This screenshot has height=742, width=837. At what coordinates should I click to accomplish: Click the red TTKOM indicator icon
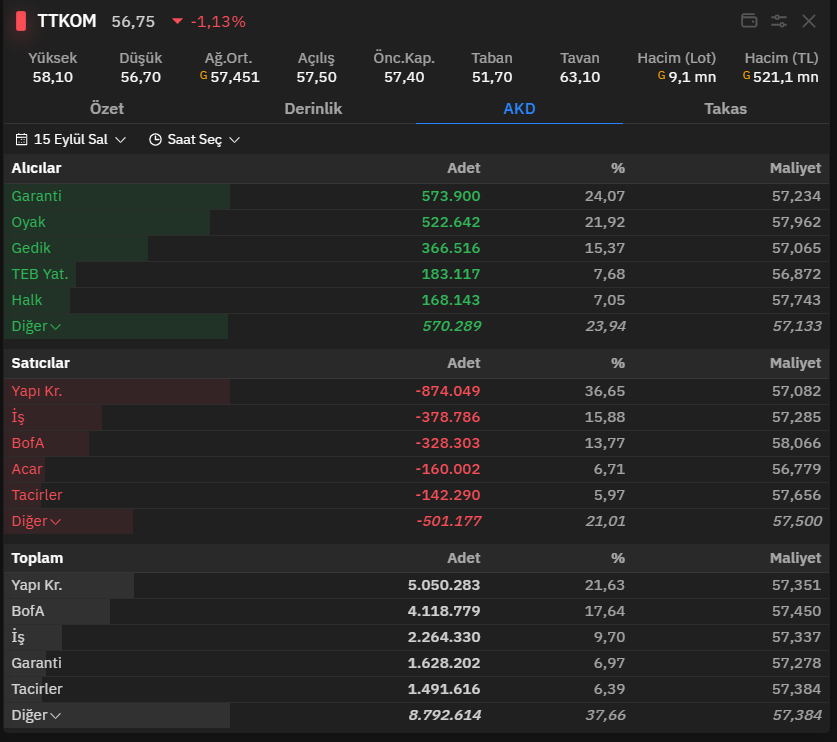(x=21, y=21)
